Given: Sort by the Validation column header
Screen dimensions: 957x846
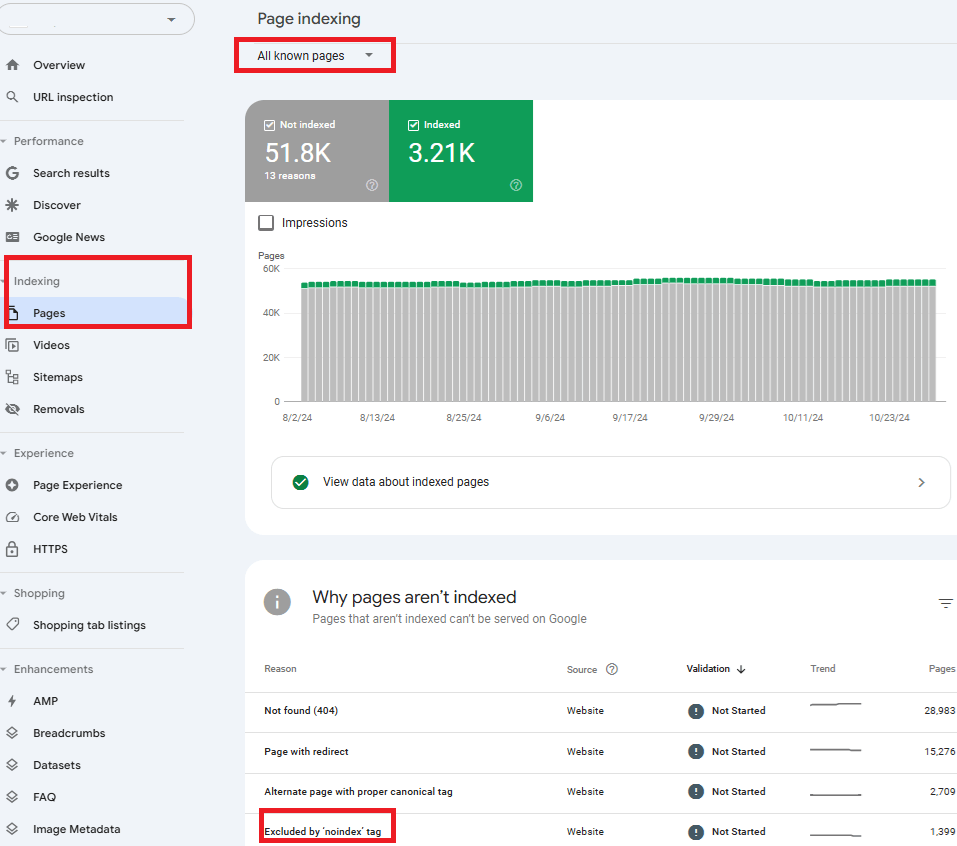Looking at the screenshot, I should [708, 669].
